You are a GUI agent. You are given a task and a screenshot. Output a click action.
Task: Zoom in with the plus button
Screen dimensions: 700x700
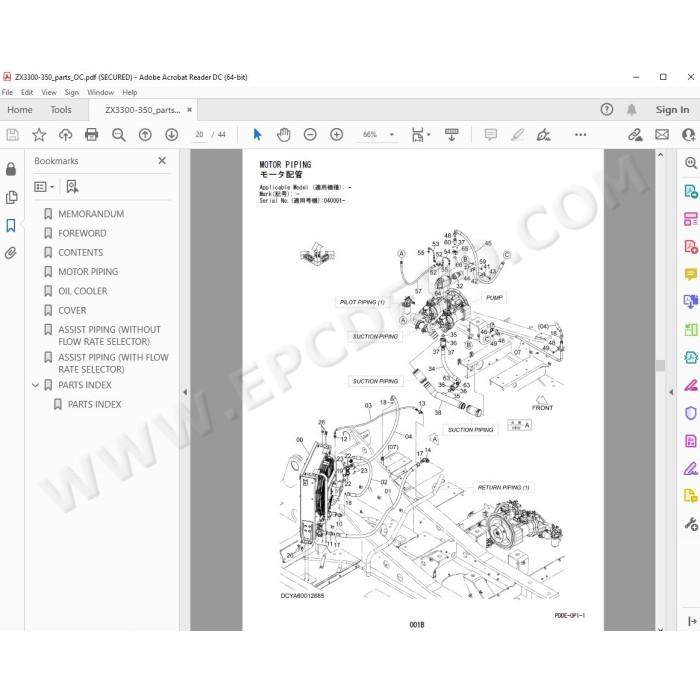[x=336, y=134]
